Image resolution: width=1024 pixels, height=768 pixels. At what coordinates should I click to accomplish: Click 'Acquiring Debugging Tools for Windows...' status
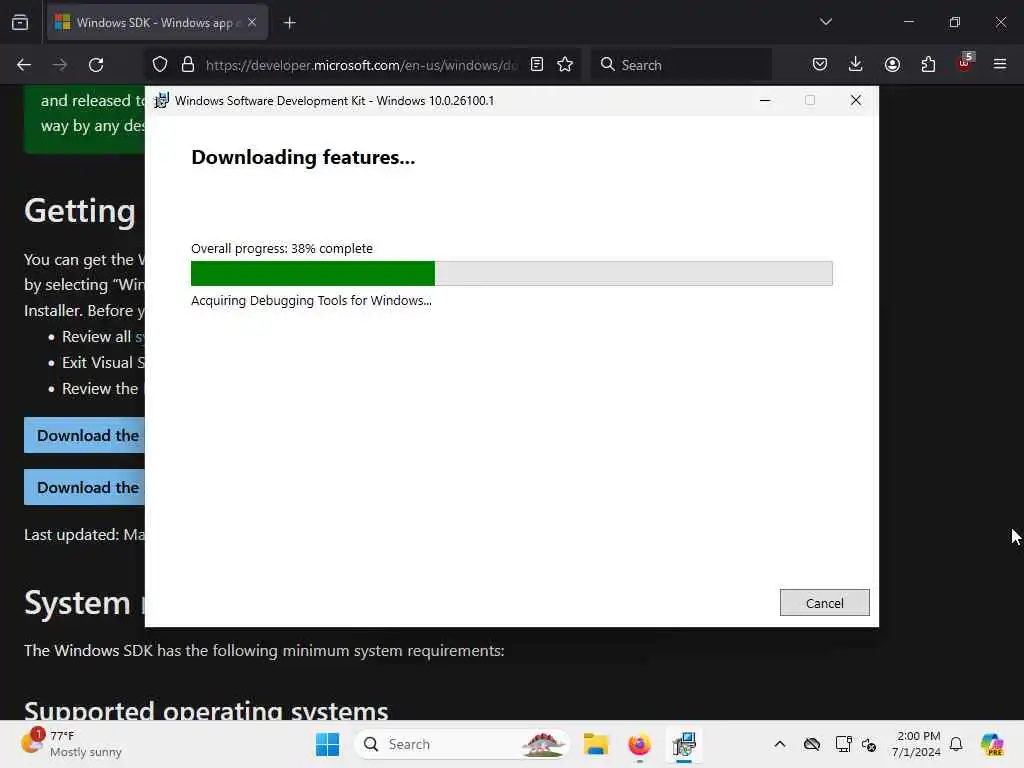(x=311, y=300)
